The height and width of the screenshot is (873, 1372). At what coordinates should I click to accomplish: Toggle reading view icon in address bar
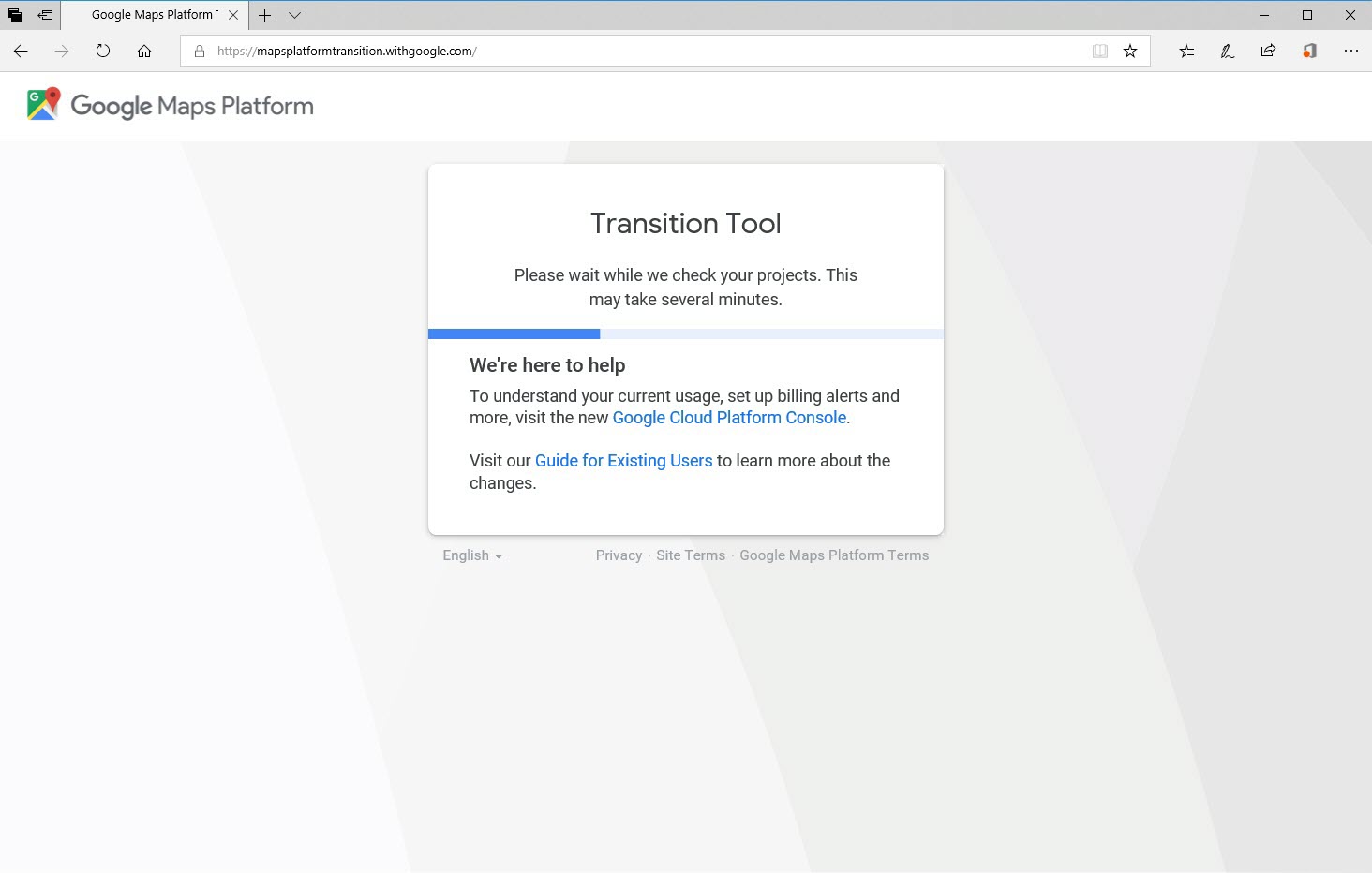[1100, 52]
